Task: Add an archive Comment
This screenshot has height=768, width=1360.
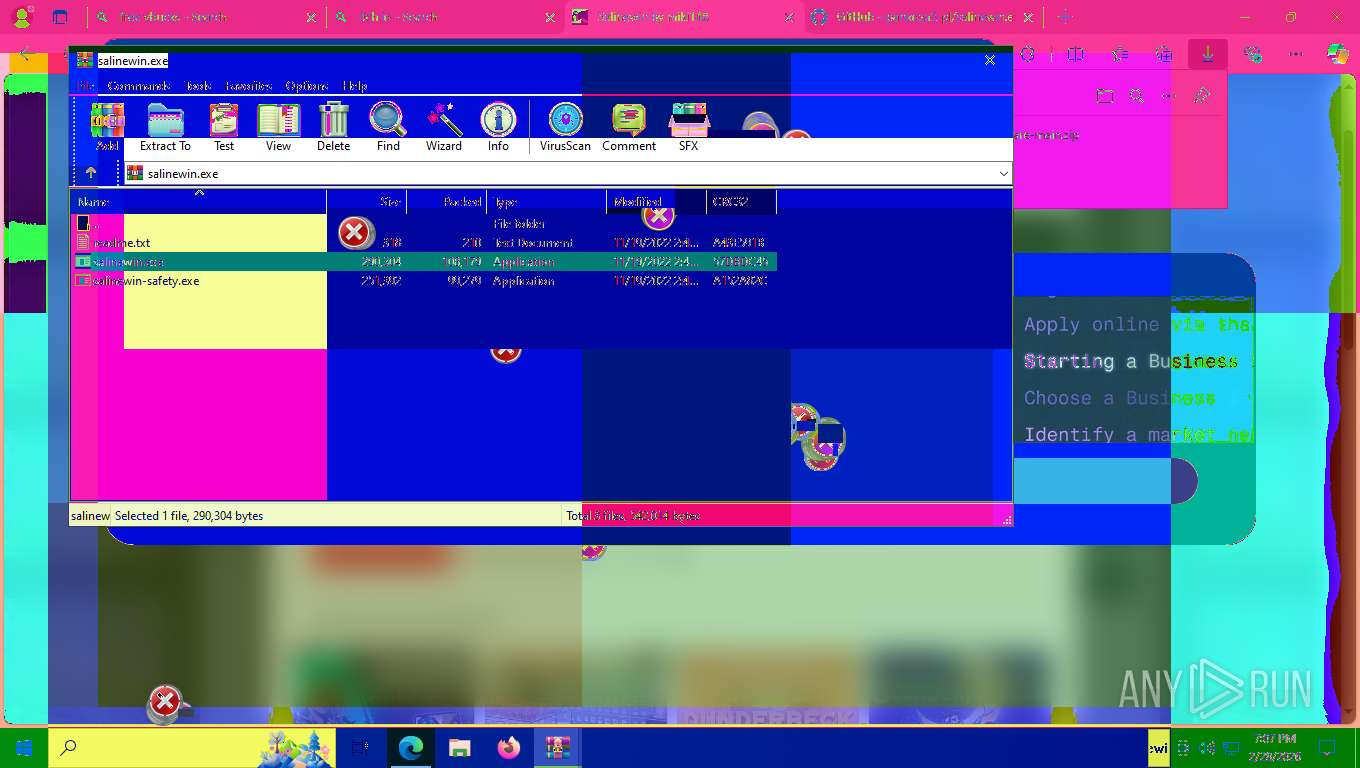Action: tap(629, 127)
